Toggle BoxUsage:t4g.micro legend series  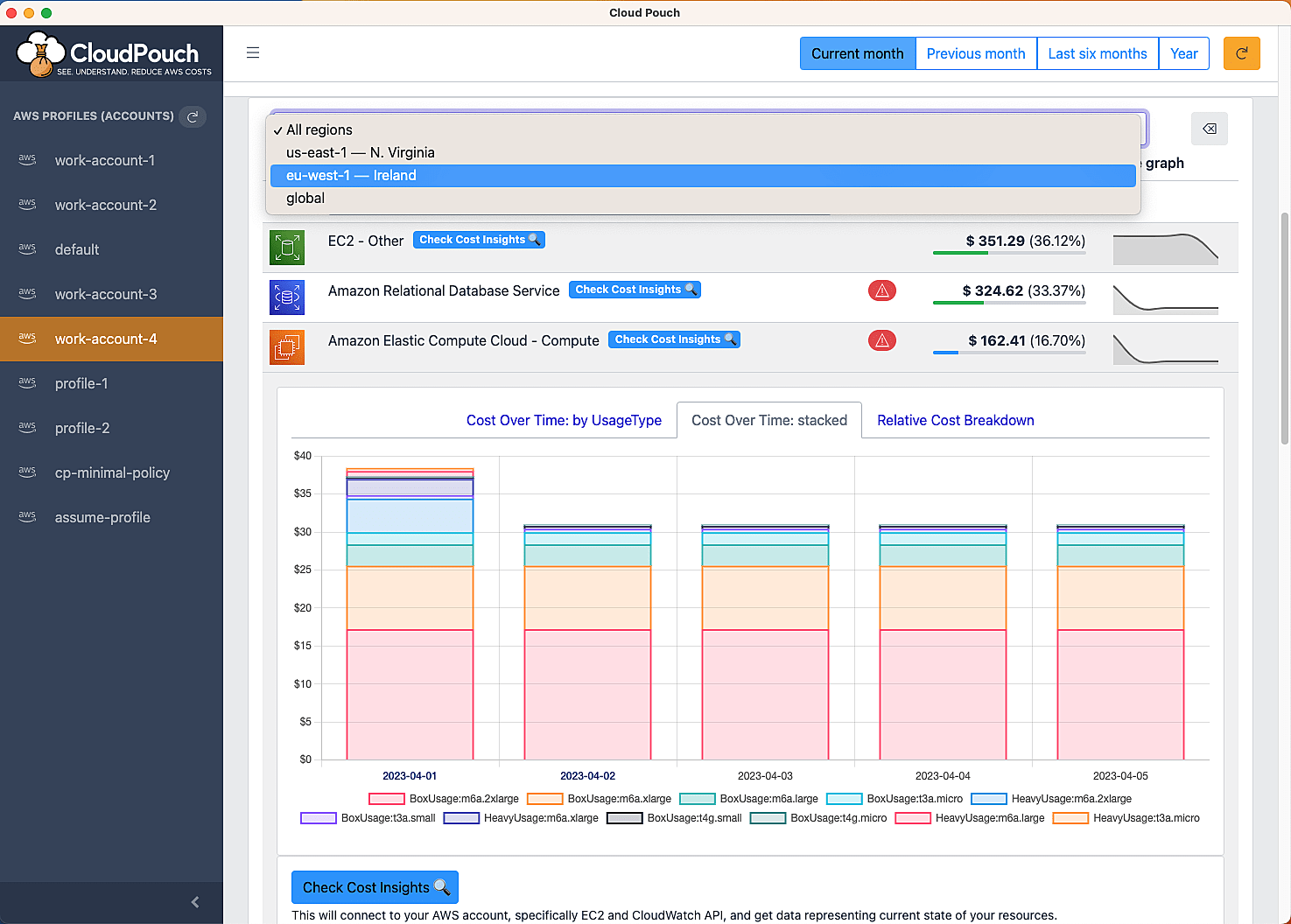pos(818,818)
